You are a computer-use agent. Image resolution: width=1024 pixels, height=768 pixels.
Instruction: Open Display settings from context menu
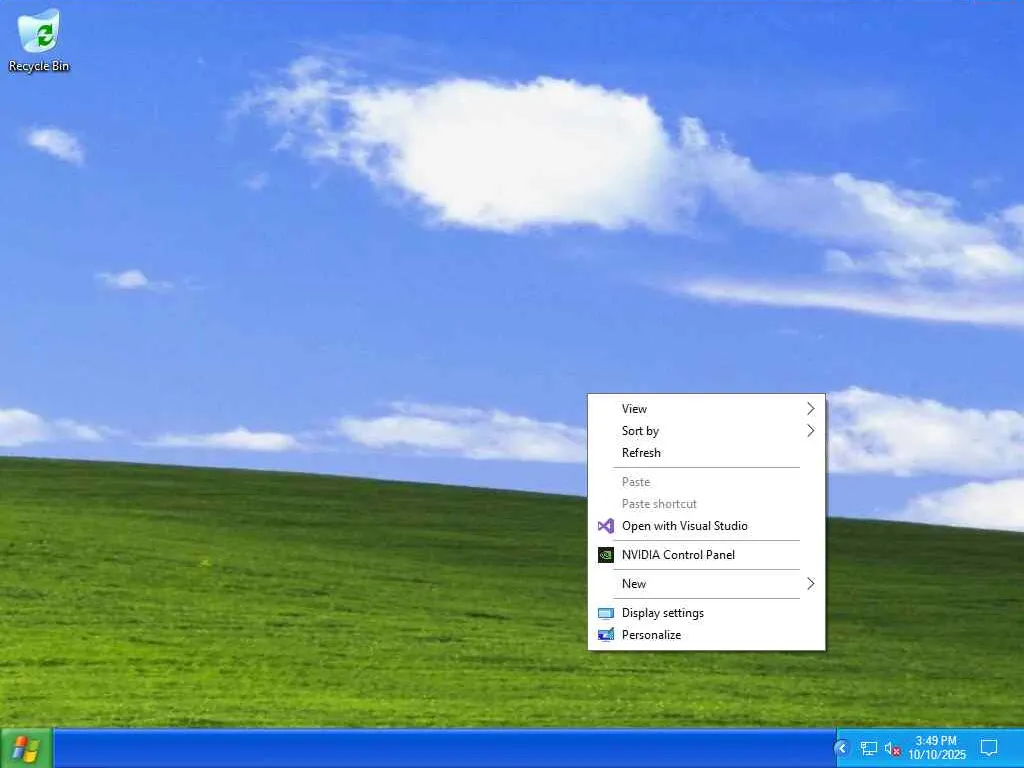coord(707,613)
